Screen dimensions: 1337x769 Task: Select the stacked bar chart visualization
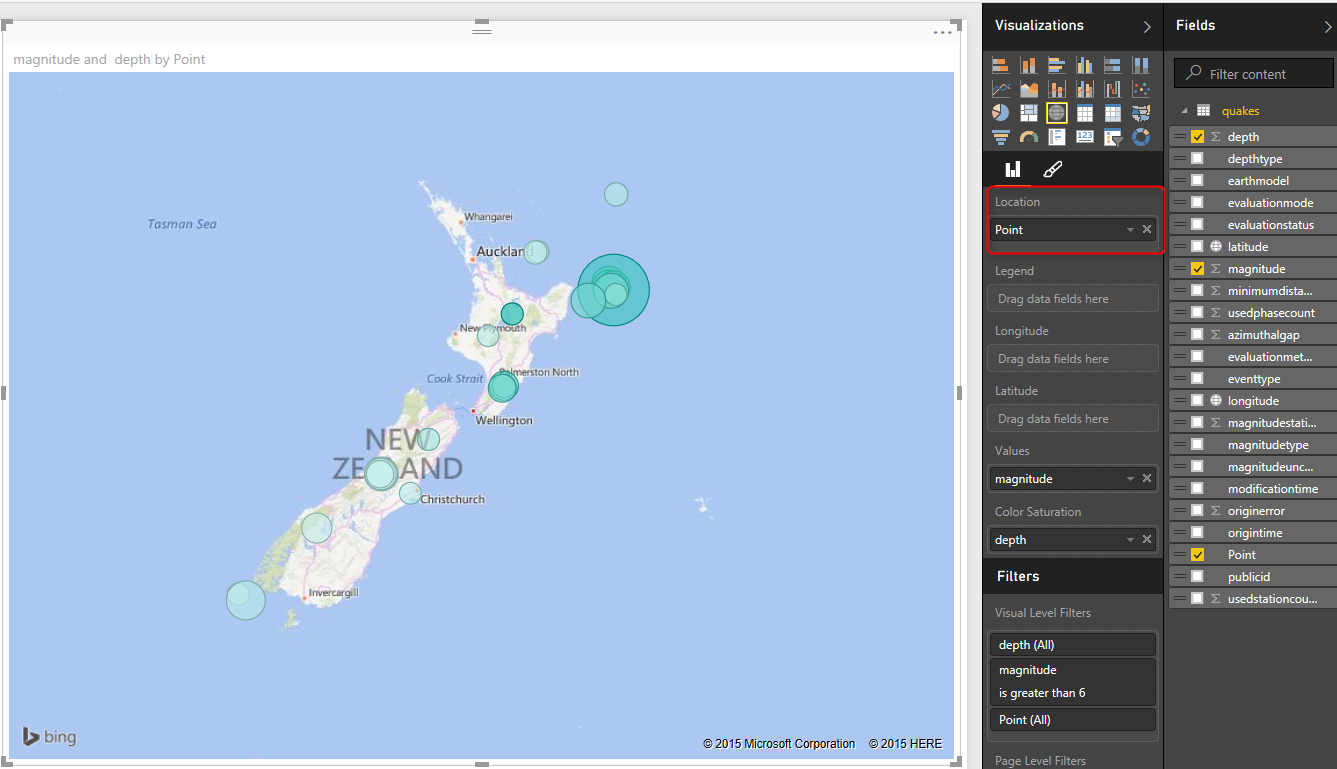(x=1000, y=65)
